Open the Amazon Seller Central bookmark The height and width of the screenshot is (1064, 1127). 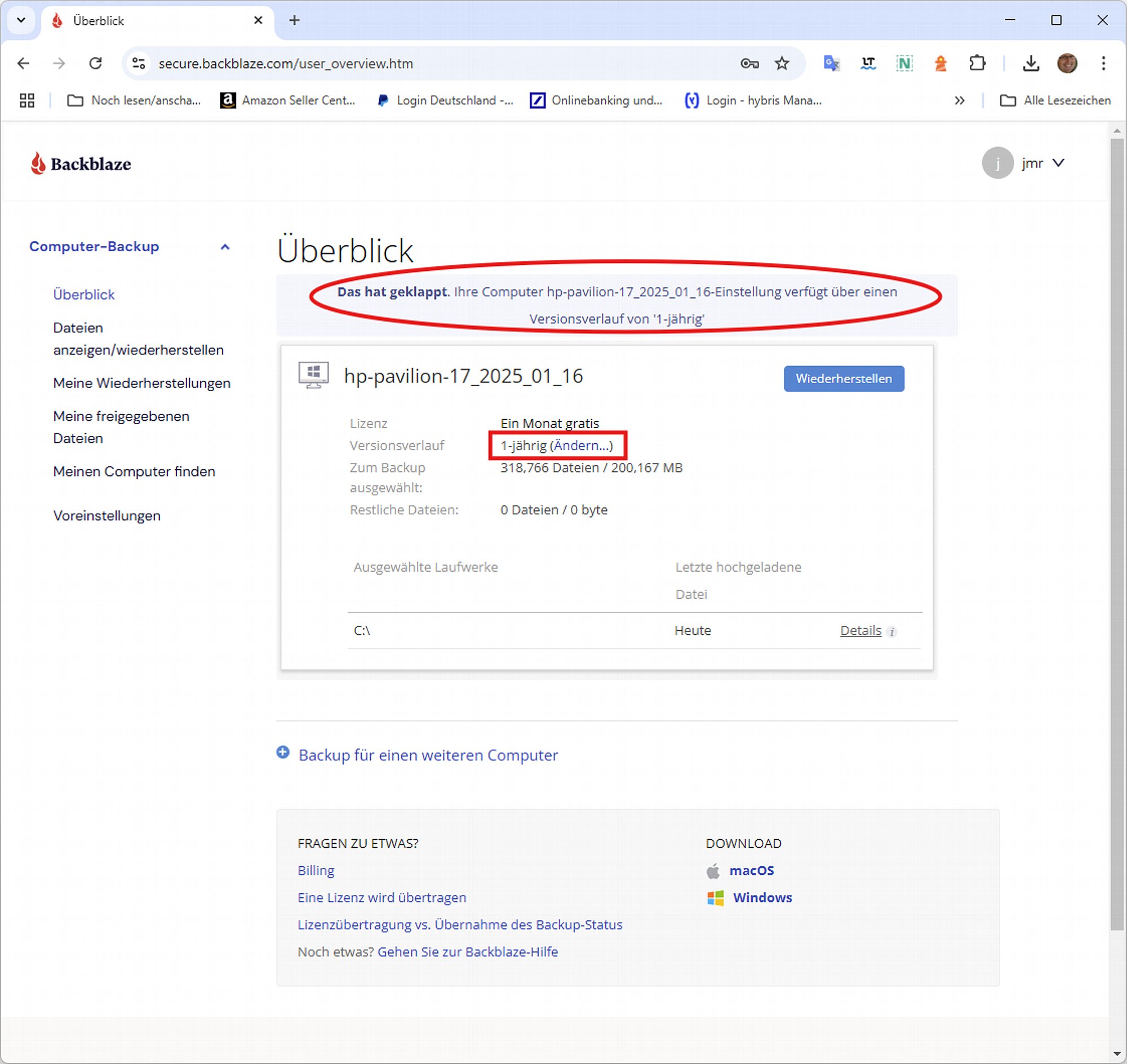[288, 100]
